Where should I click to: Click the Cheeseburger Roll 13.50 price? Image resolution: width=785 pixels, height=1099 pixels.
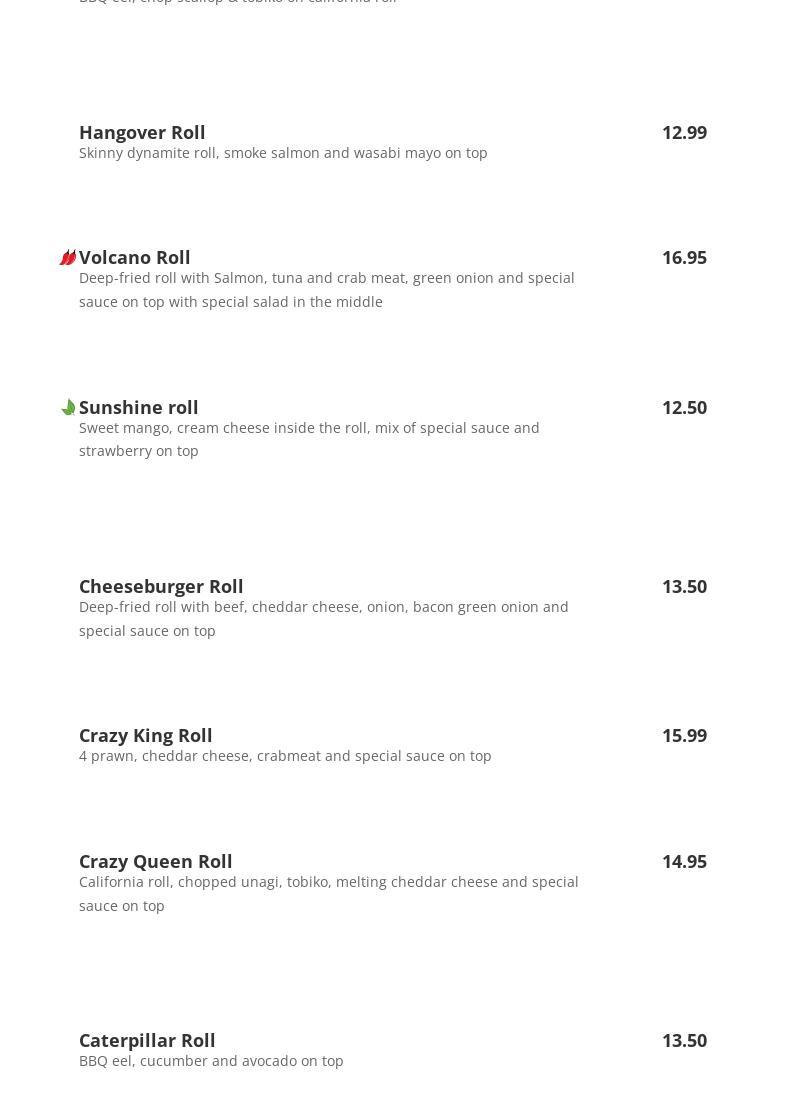[684, 586]
